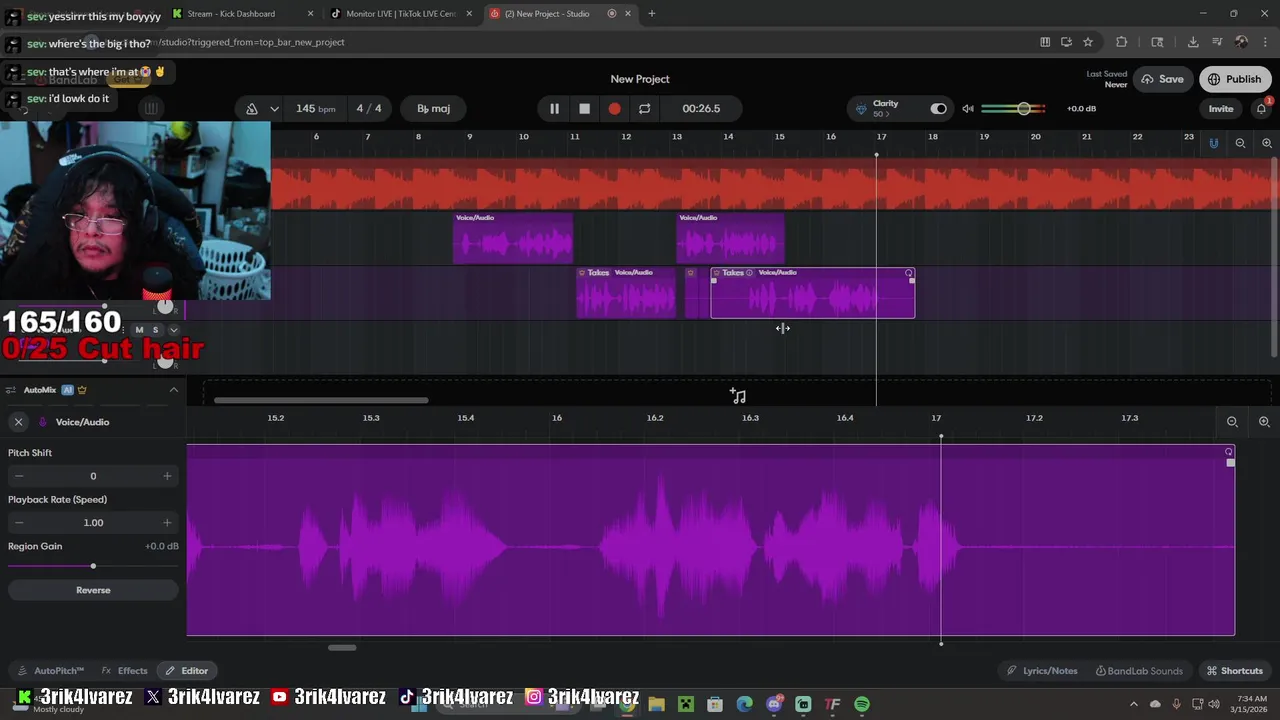Open the Clarity mastering preset

(886, 108)
